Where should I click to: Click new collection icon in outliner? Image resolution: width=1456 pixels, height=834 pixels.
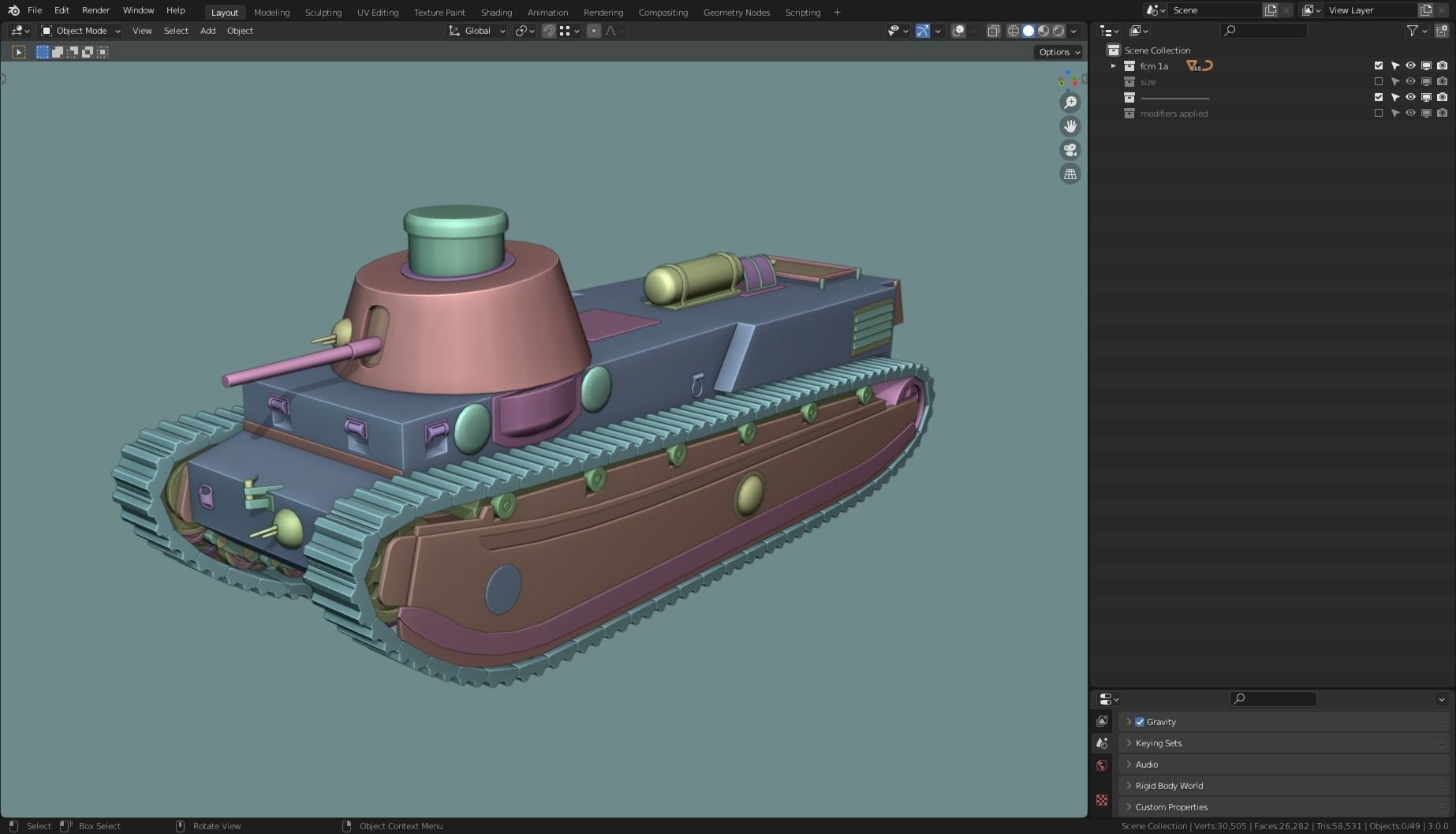tap(1442, 31)
